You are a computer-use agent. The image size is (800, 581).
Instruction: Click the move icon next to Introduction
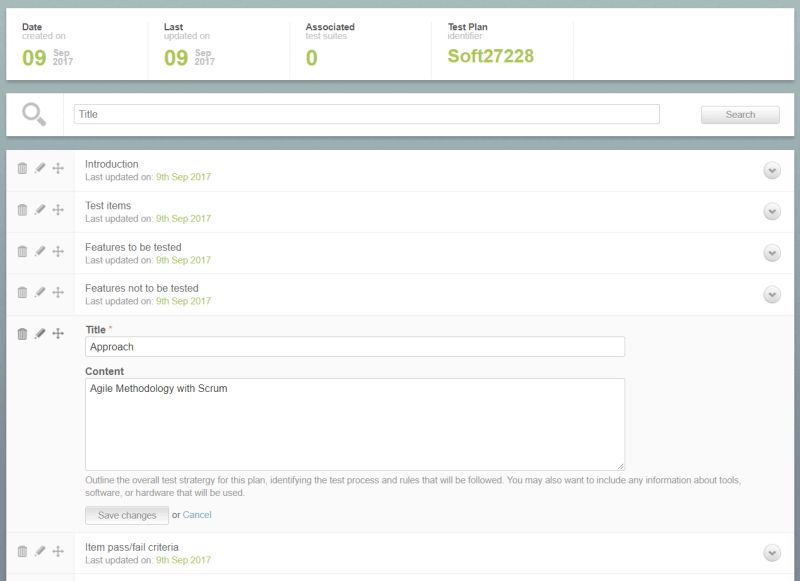(58, 166)
